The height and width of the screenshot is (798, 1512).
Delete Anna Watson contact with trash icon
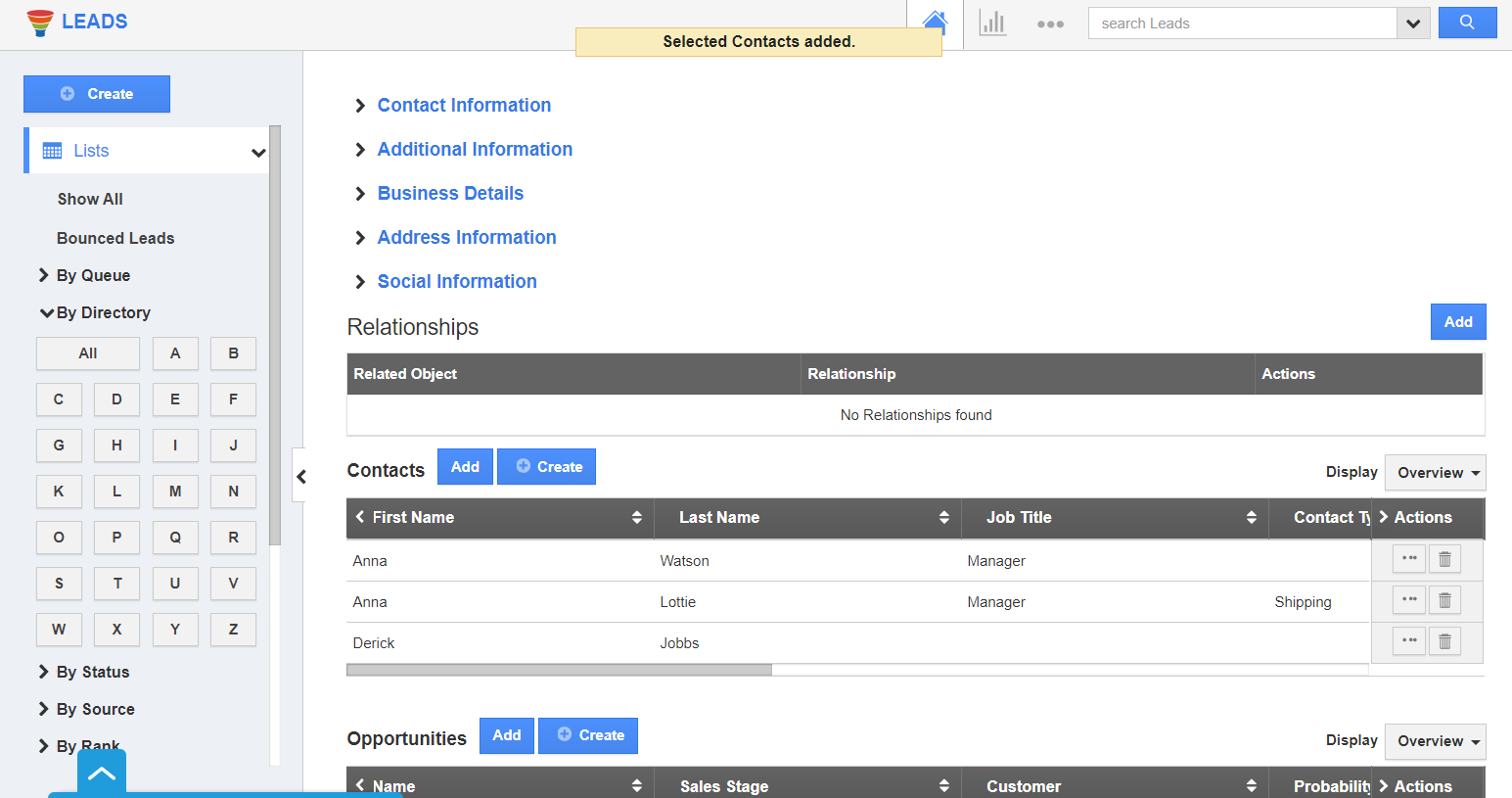point(1444,559)
